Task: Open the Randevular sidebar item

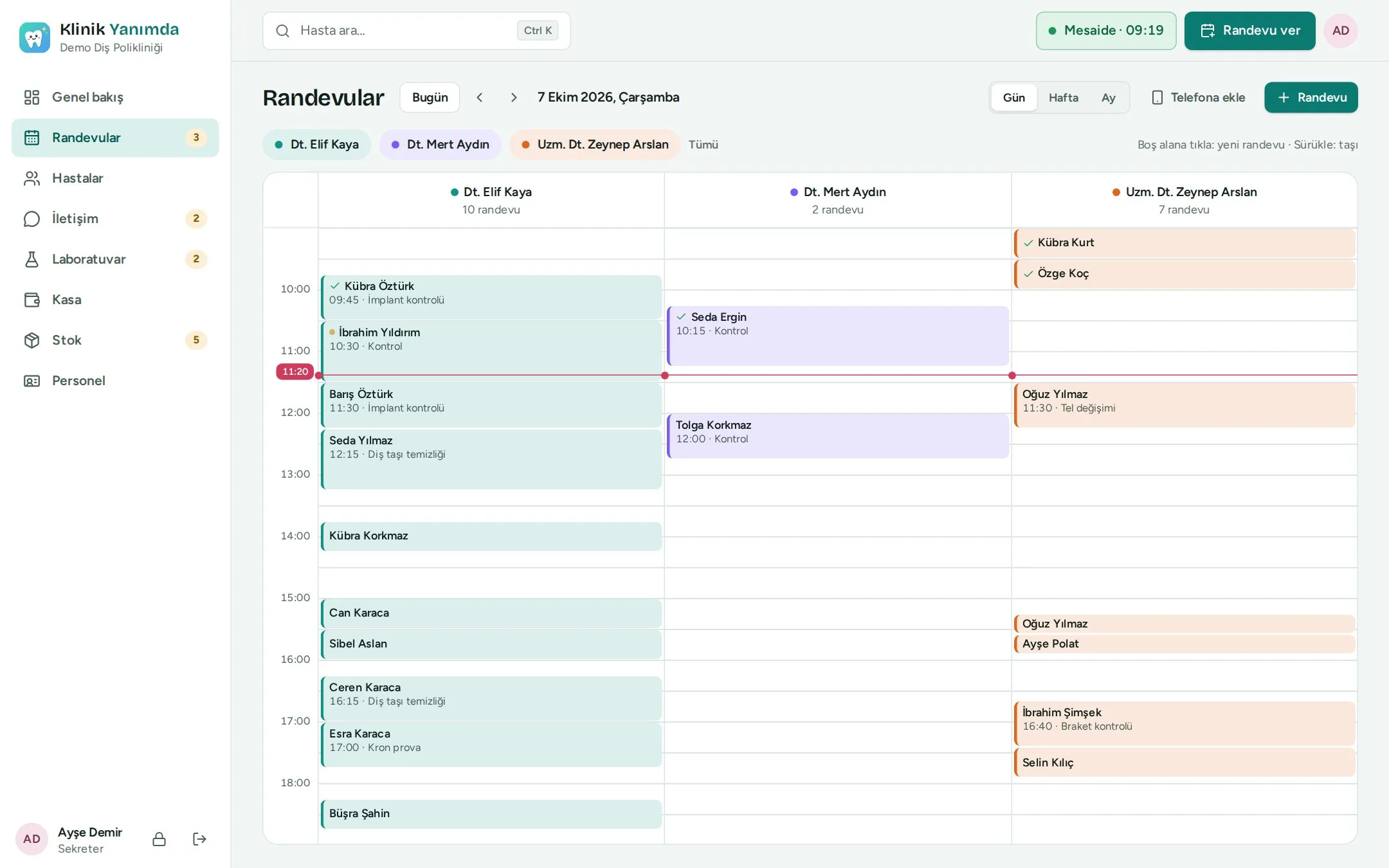Action: coord(115,138)
